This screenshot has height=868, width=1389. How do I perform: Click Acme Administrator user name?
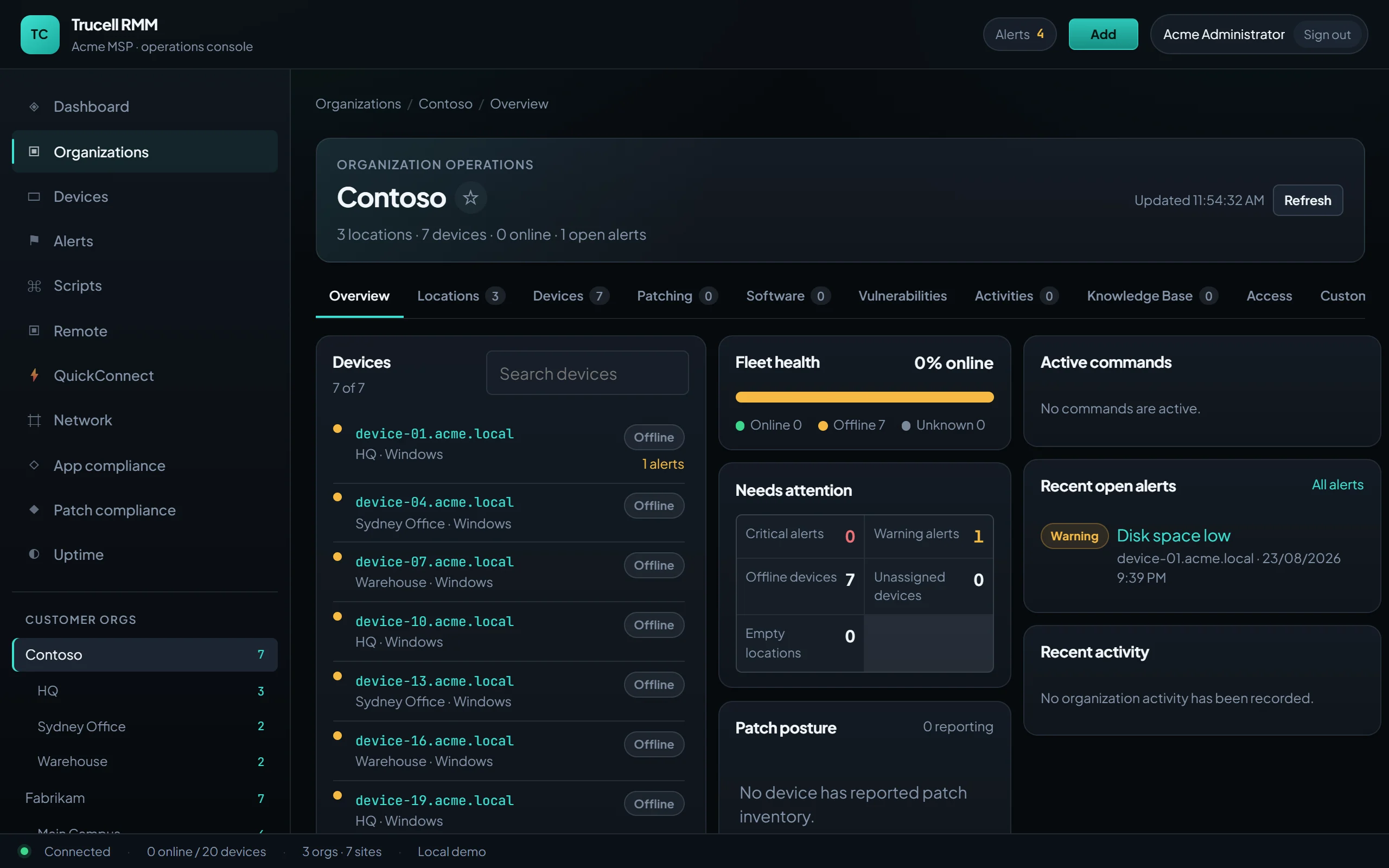(1224, 34)
